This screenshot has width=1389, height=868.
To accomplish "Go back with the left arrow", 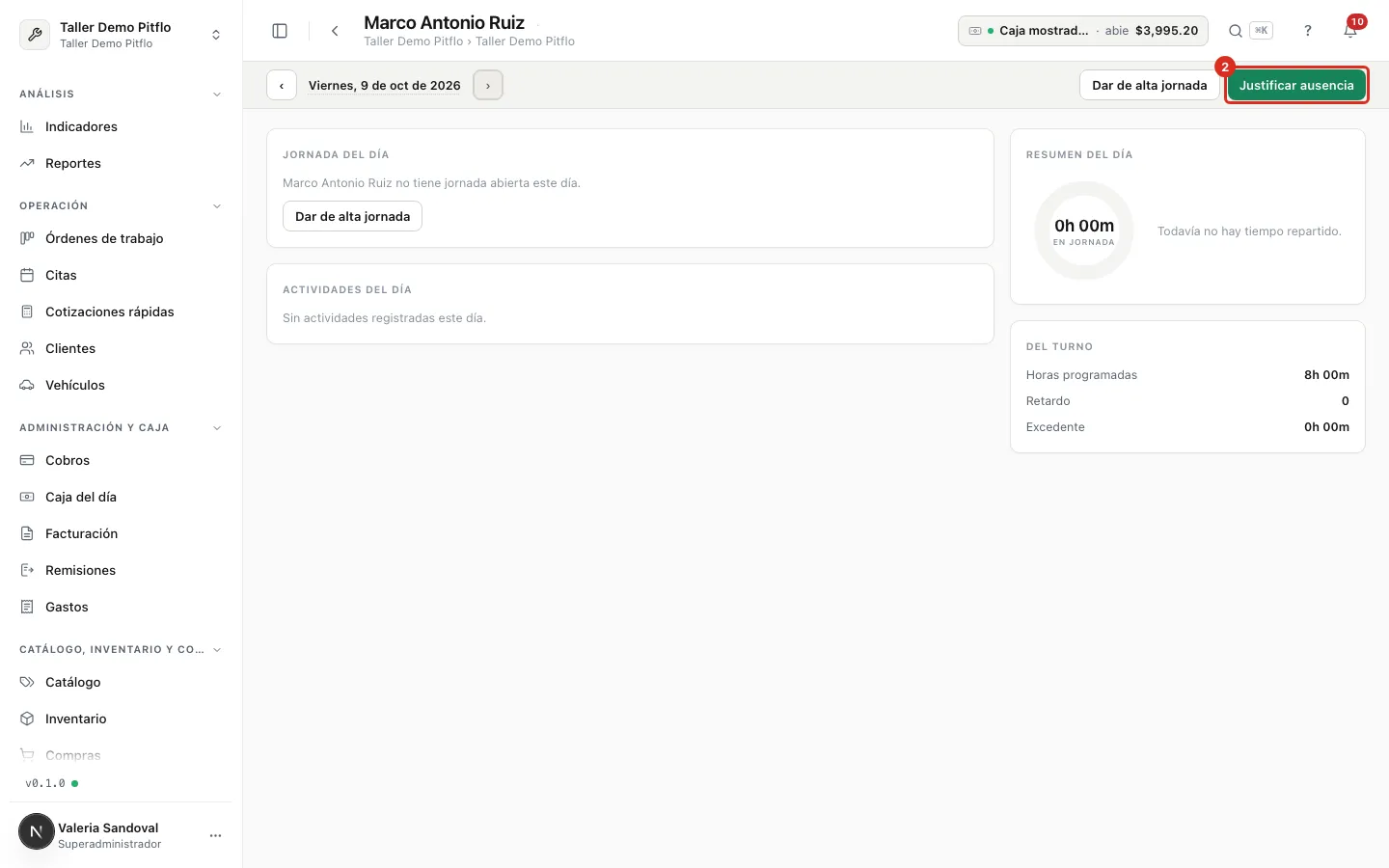I will pos(335,31).
